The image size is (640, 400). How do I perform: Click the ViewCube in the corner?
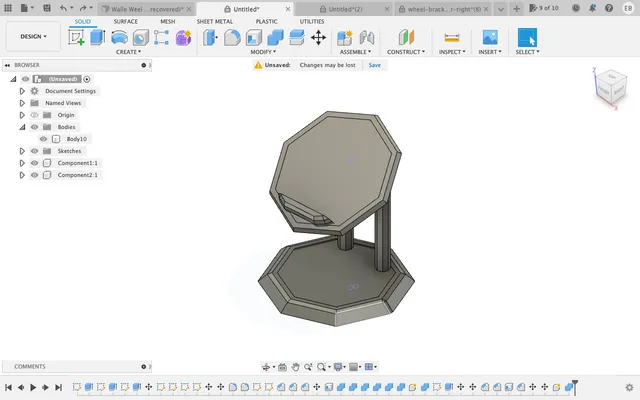tap(611, 87)
